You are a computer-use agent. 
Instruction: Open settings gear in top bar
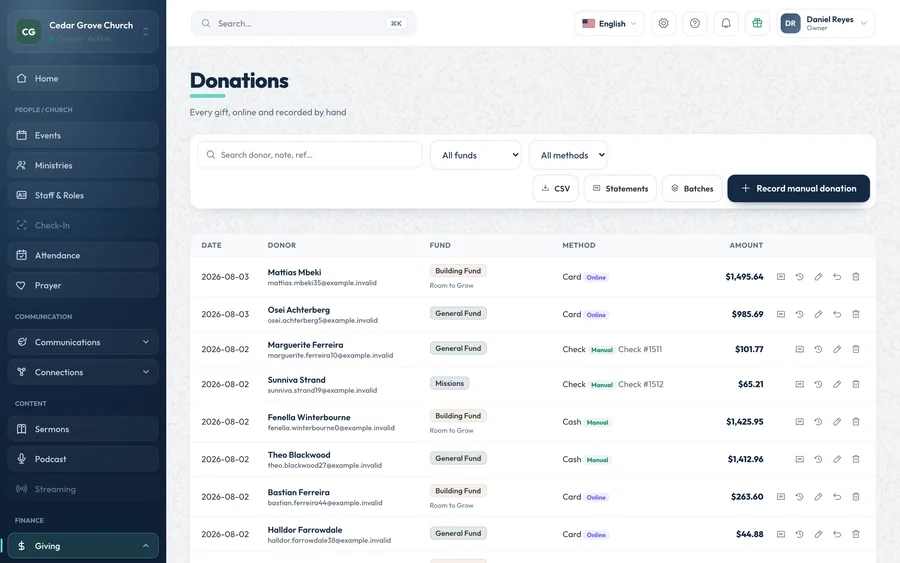664,24
